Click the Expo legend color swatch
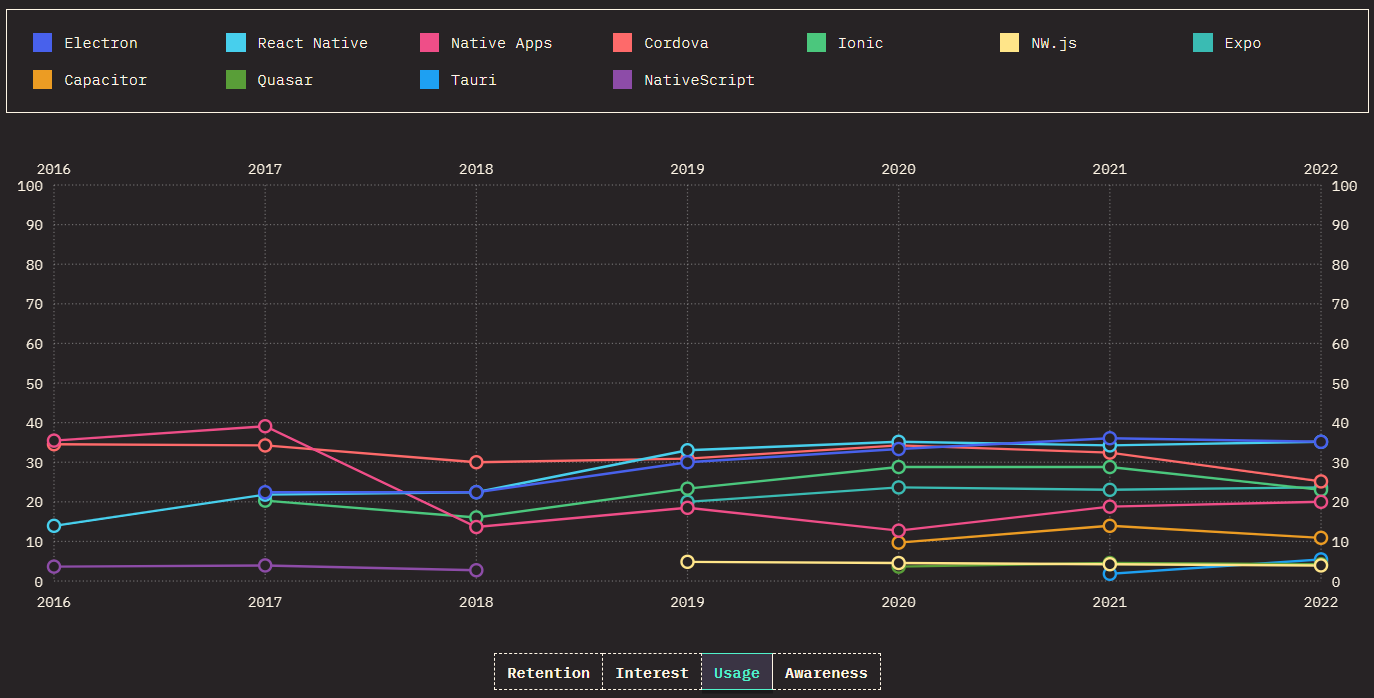 pyautogui.click(x=1203, y=43)
